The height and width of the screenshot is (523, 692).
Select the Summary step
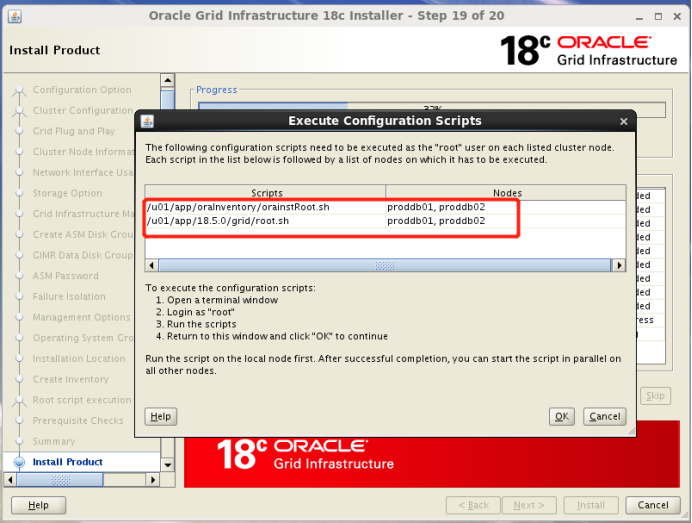point(54,441)
